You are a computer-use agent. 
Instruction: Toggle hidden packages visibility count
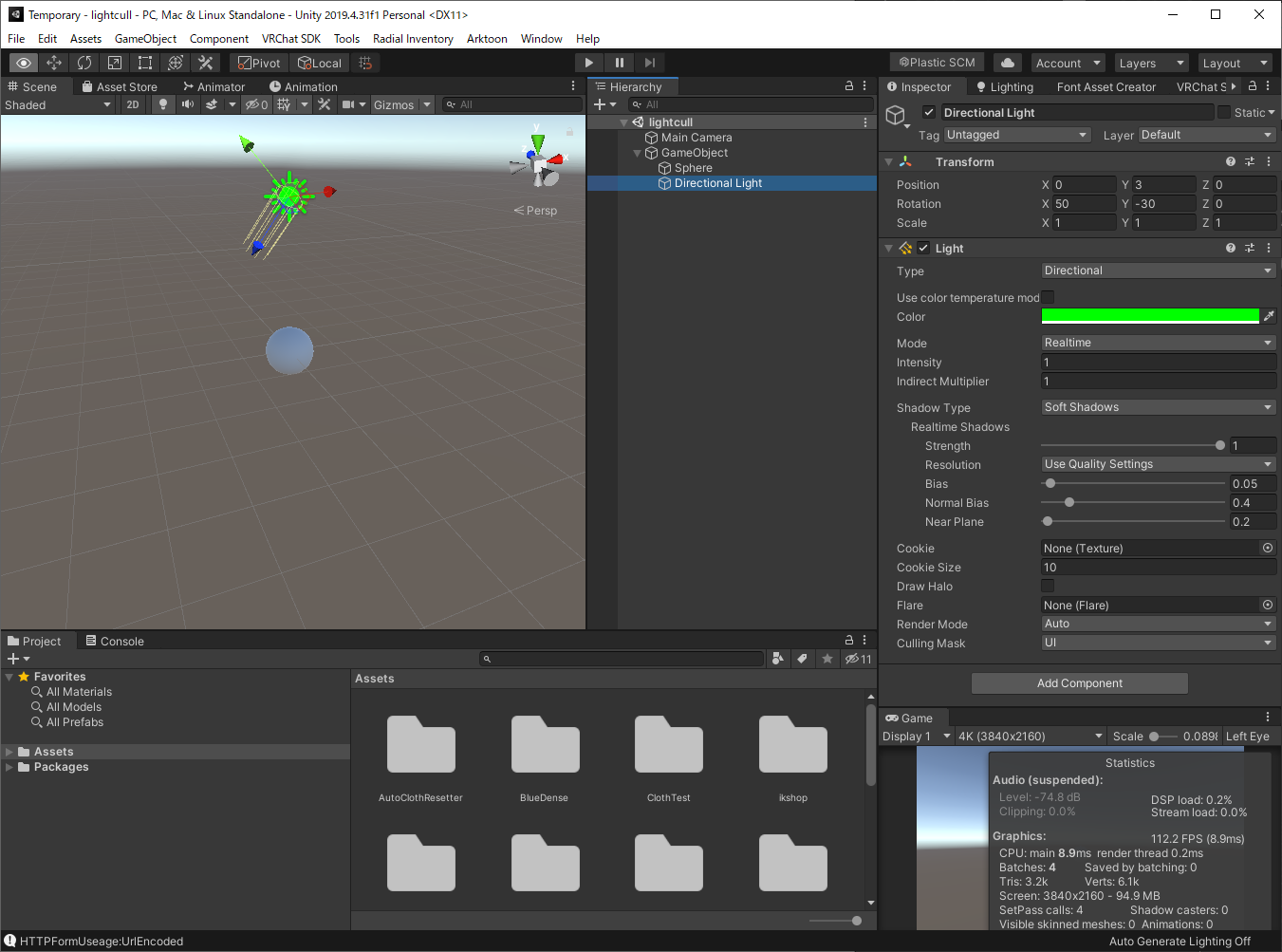(859, 659)
